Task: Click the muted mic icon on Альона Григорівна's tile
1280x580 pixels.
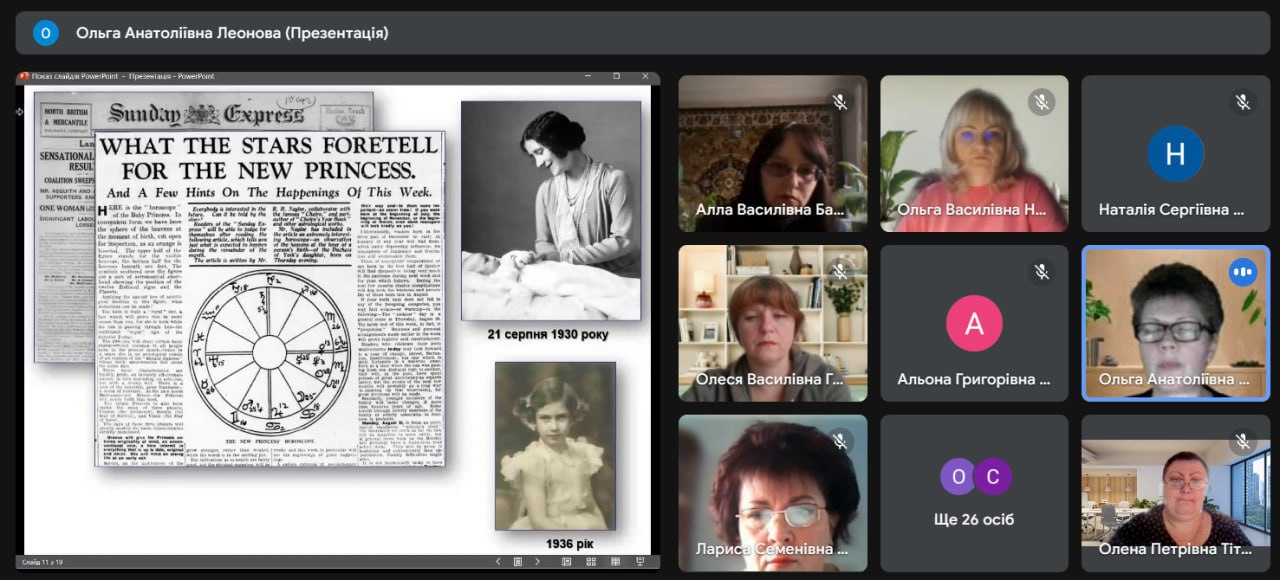Action: click(x=1041, y=272)
